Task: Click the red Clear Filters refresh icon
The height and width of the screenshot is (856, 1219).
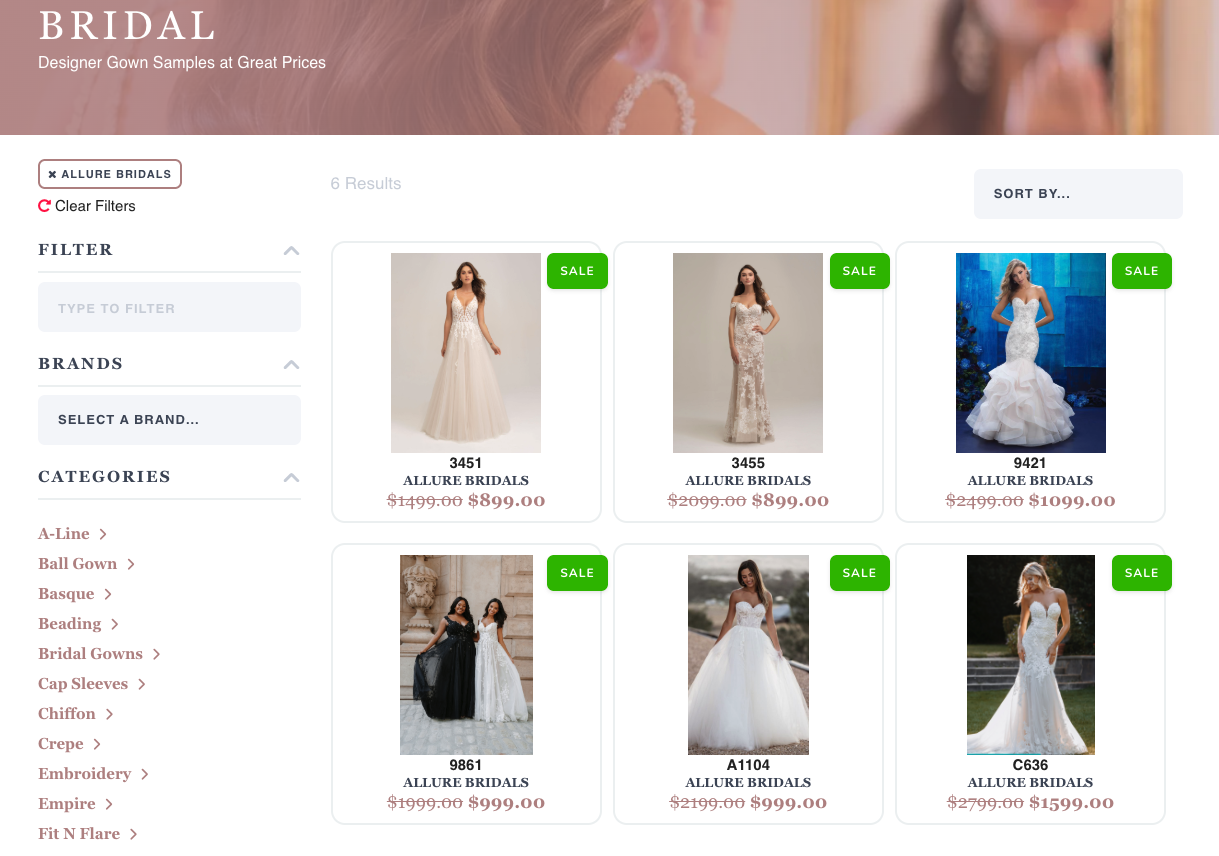Action: pyautogui.click(x=44, y=206)
